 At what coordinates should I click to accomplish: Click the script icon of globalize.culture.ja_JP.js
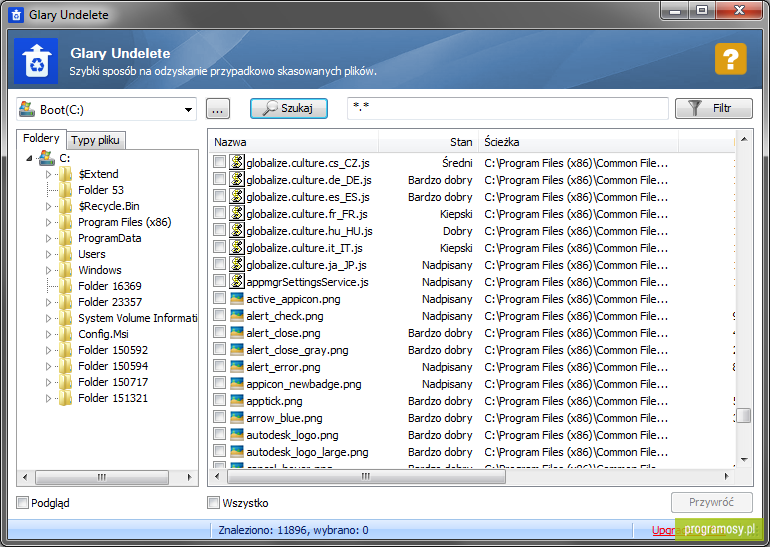(237, 264)
